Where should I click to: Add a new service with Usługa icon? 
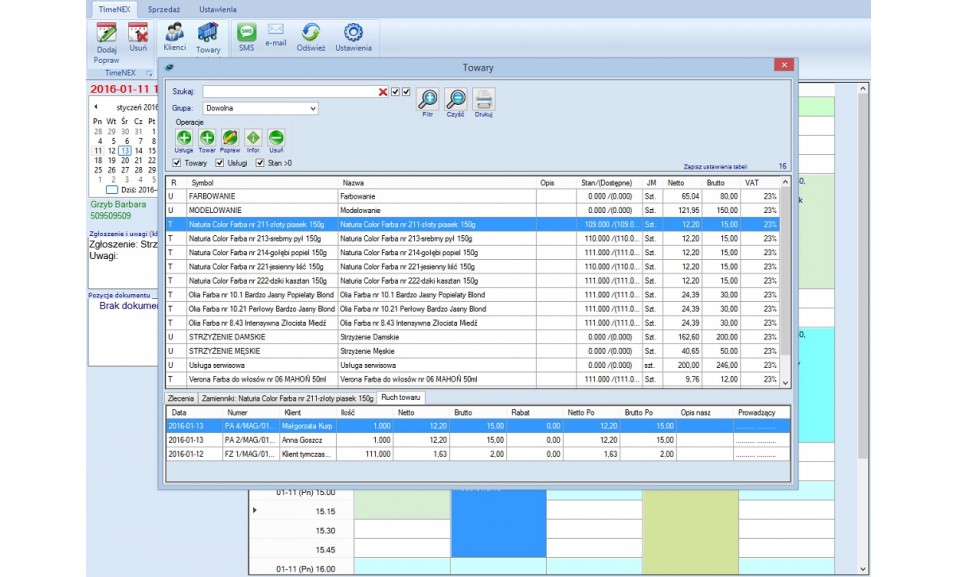click(184, 138)
